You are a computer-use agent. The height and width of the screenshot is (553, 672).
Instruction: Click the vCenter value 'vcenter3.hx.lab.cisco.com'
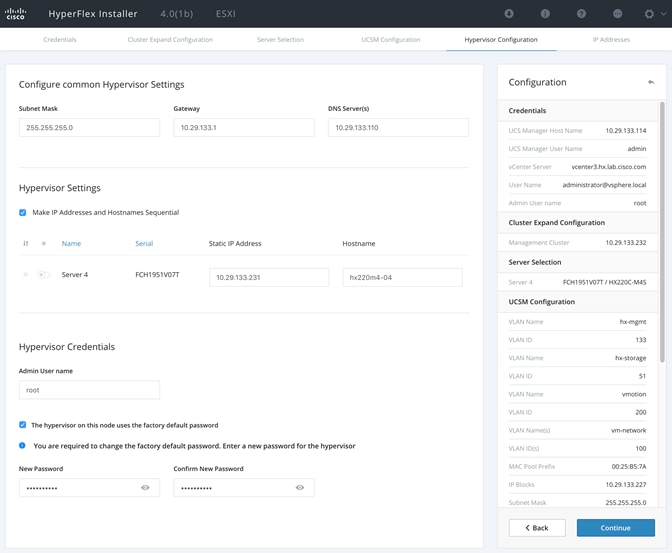609,167
